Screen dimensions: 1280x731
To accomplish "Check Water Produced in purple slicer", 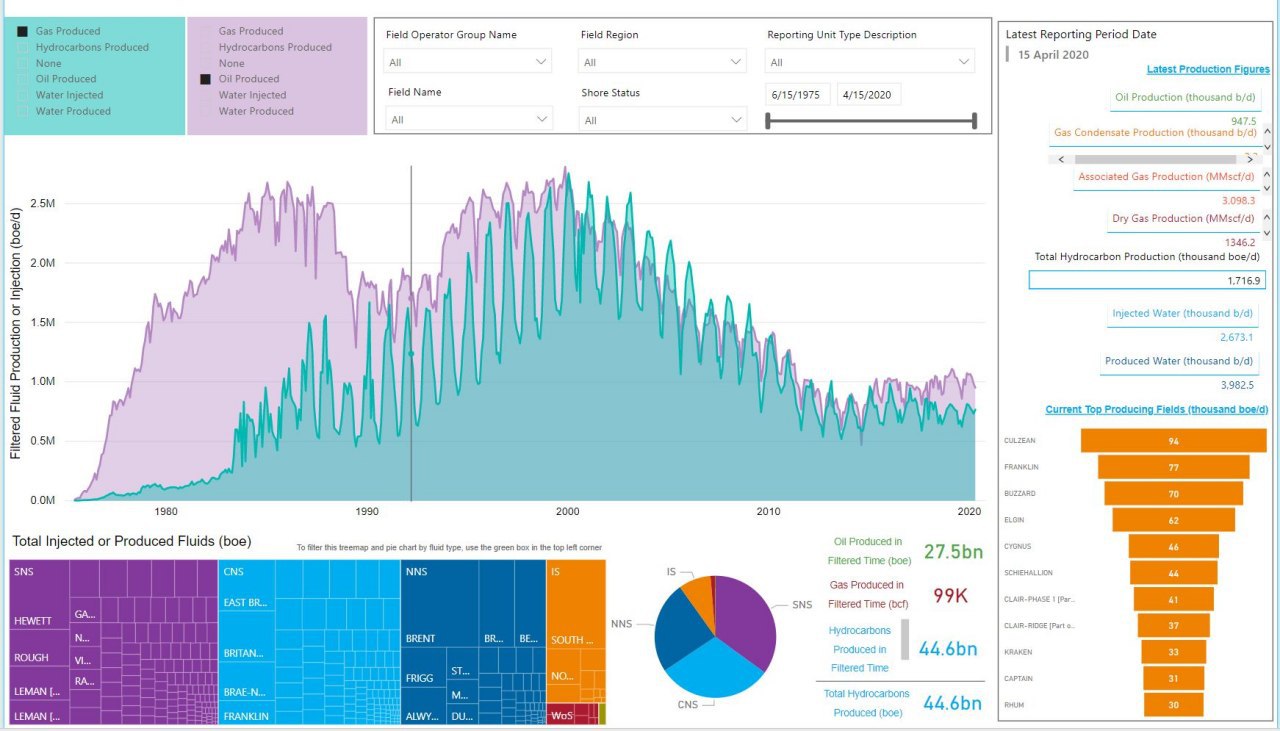I will coord(206,111).
